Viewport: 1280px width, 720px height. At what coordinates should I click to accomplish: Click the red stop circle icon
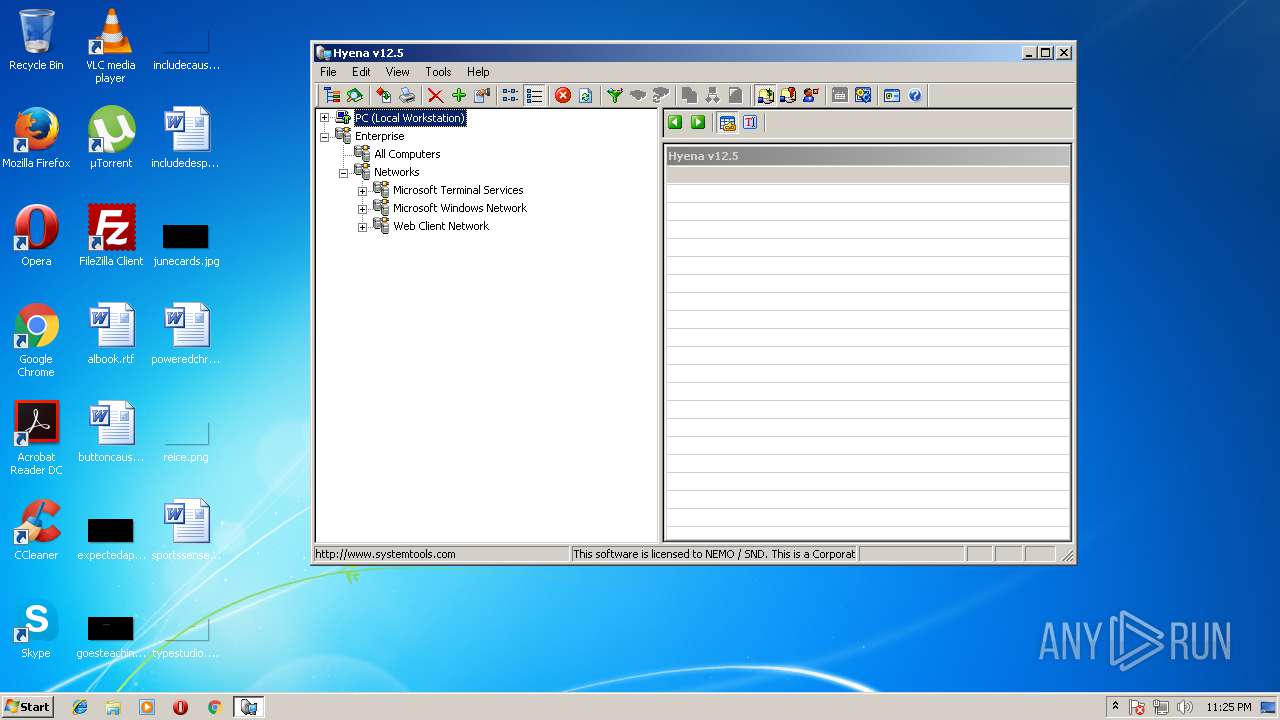pos(562,95)
